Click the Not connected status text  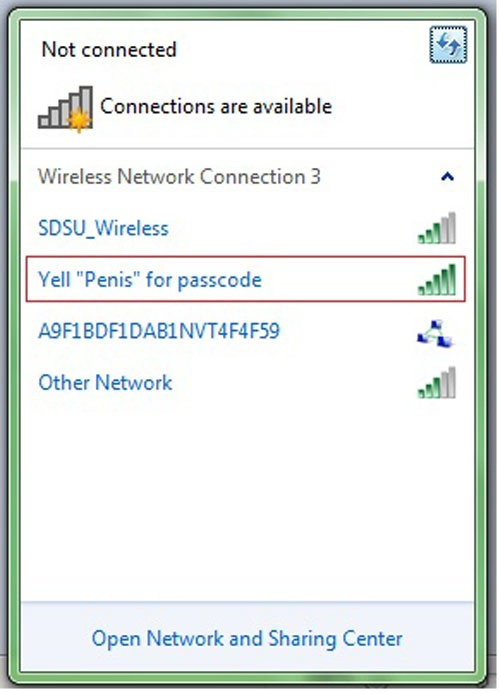tap(109, 49)
